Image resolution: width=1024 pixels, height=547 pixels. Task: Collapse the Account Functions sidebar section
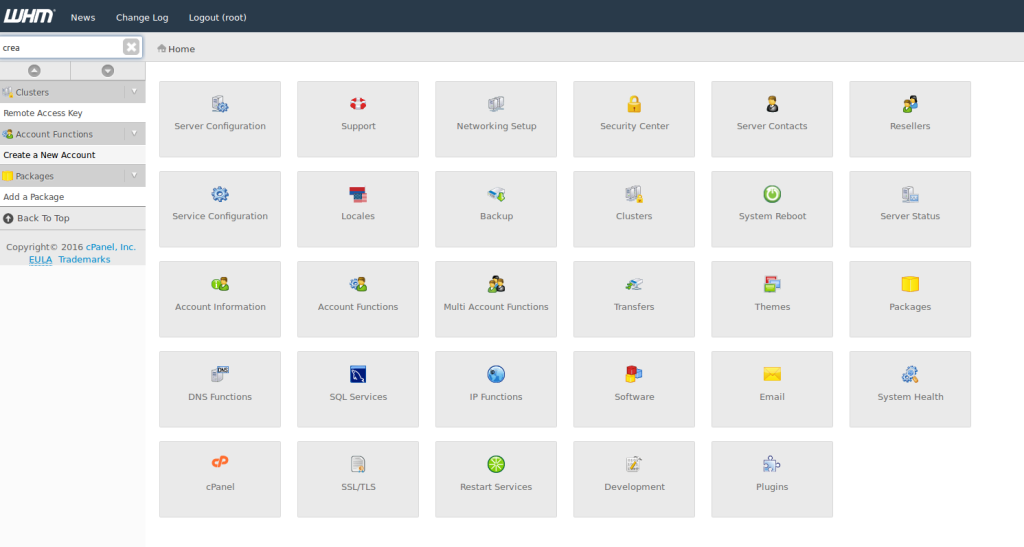pos(135,134)
